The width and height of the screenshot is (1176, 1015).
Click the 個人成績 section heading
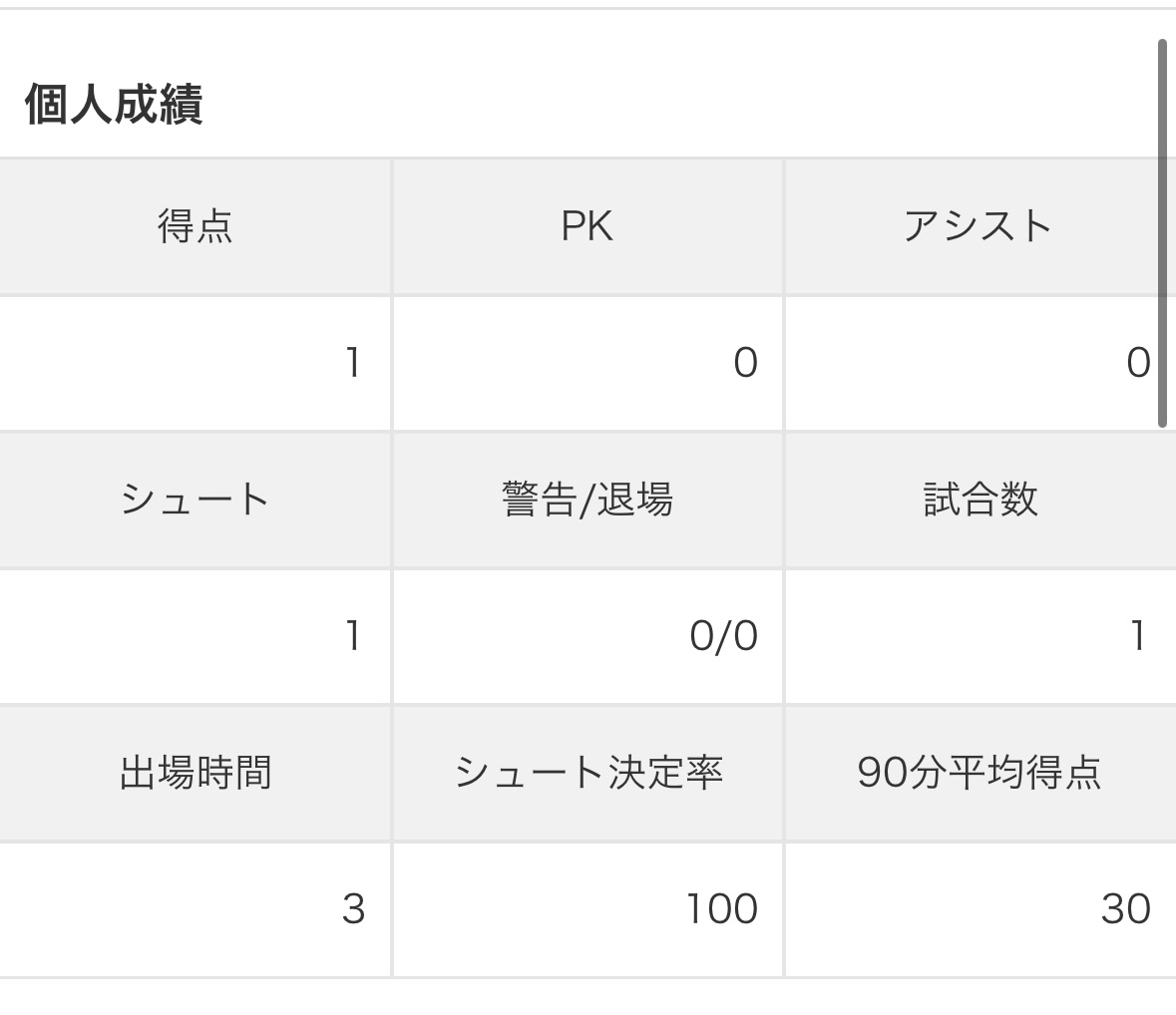pos(114,105)
